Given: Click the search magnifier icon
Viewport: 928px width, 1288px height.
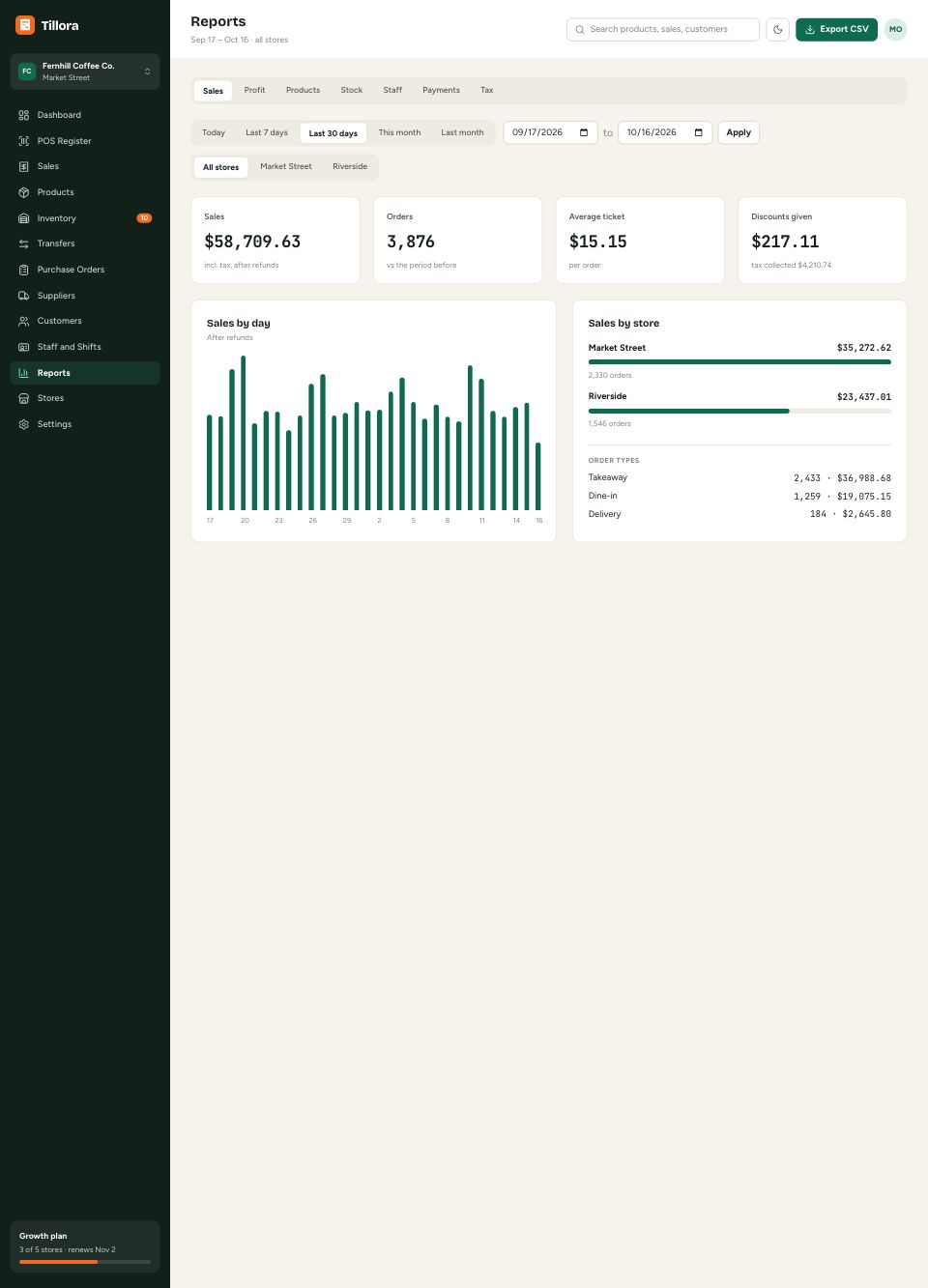Looking at the screenshot, I should (x=580, y=30).
